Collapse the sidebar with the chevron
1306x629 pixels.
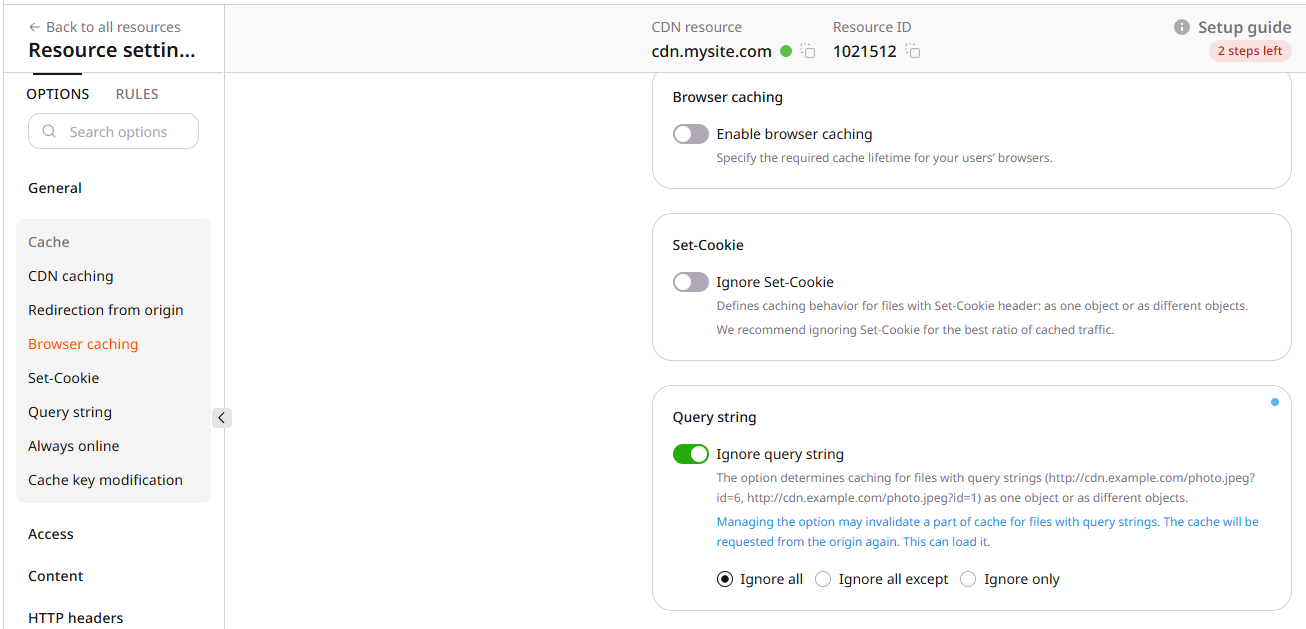222,418
